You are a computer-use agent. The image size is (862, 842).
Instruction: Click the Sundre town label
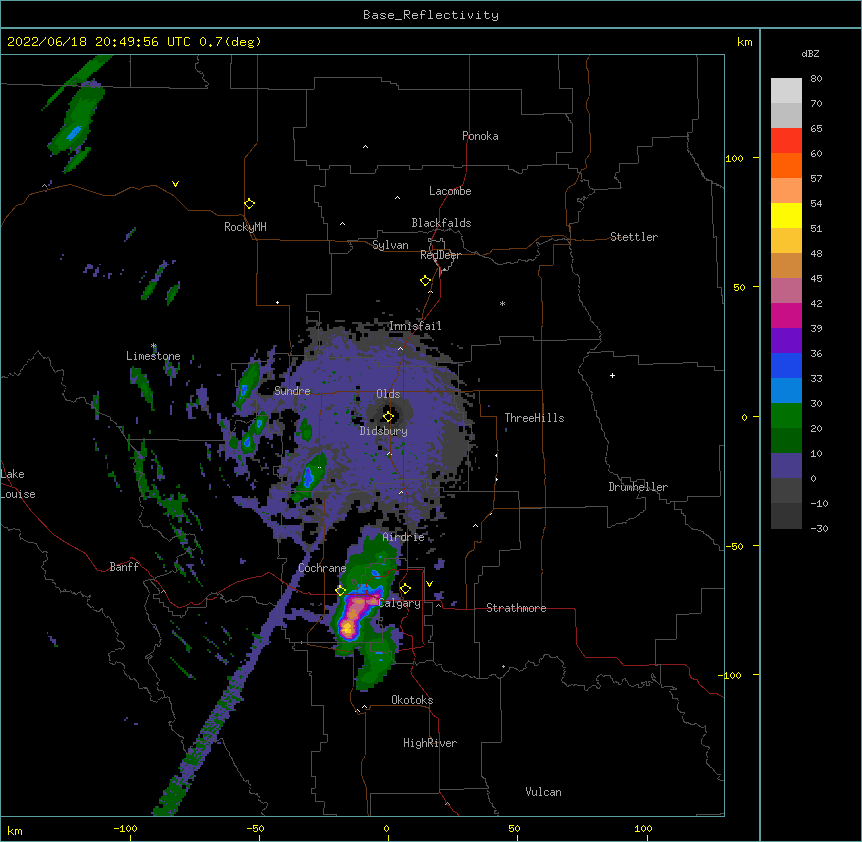292,391
